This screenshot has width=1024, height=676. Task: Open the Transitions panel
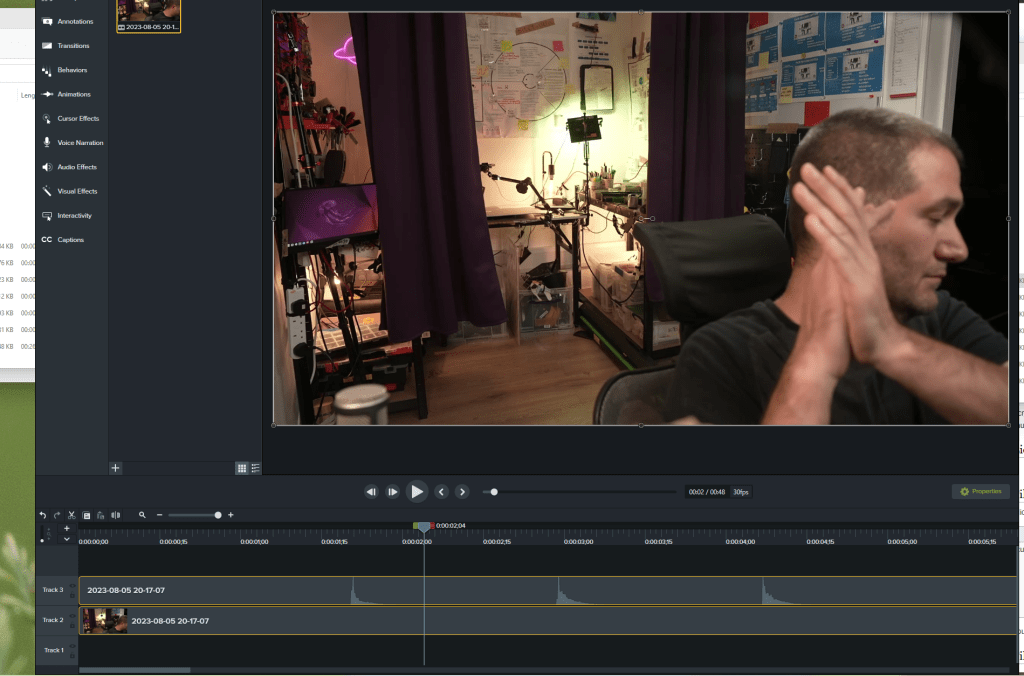tap(66, 46)
